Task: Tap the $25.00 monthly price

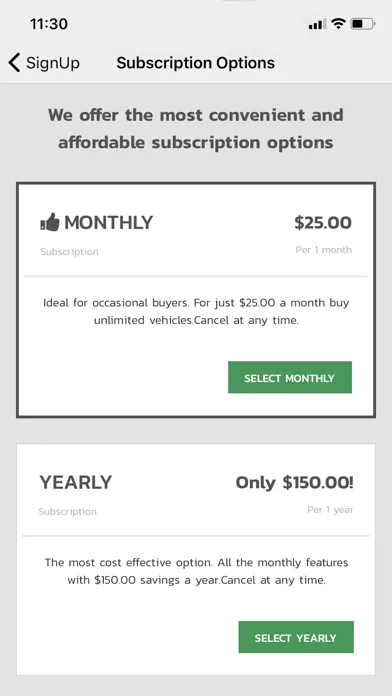Action: [323, 223]
